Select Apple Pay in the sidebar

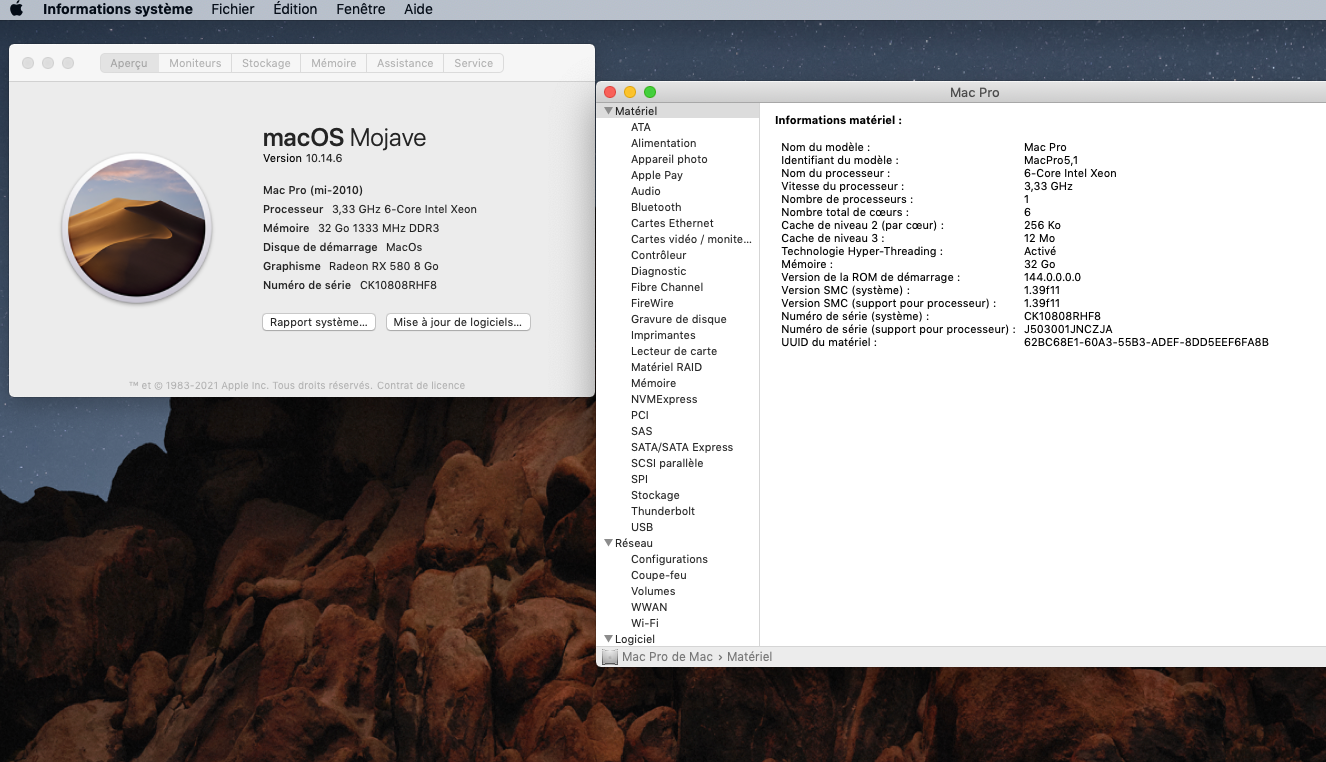657,175
